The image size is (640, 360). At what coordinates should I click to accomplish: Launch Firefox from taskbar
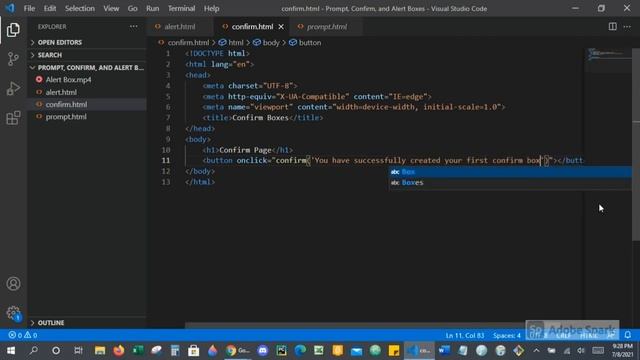[119, 351]
